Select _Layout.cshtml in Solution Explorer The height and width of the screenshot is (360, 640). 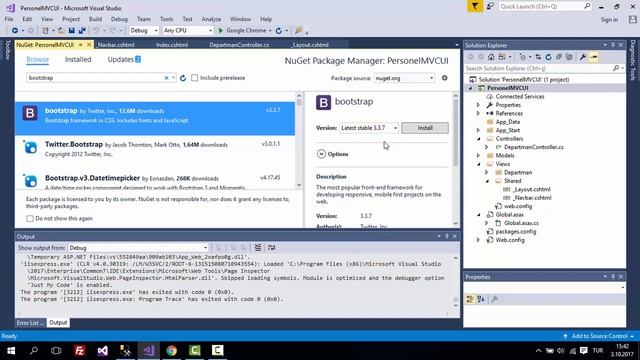(x=531, y=189)
